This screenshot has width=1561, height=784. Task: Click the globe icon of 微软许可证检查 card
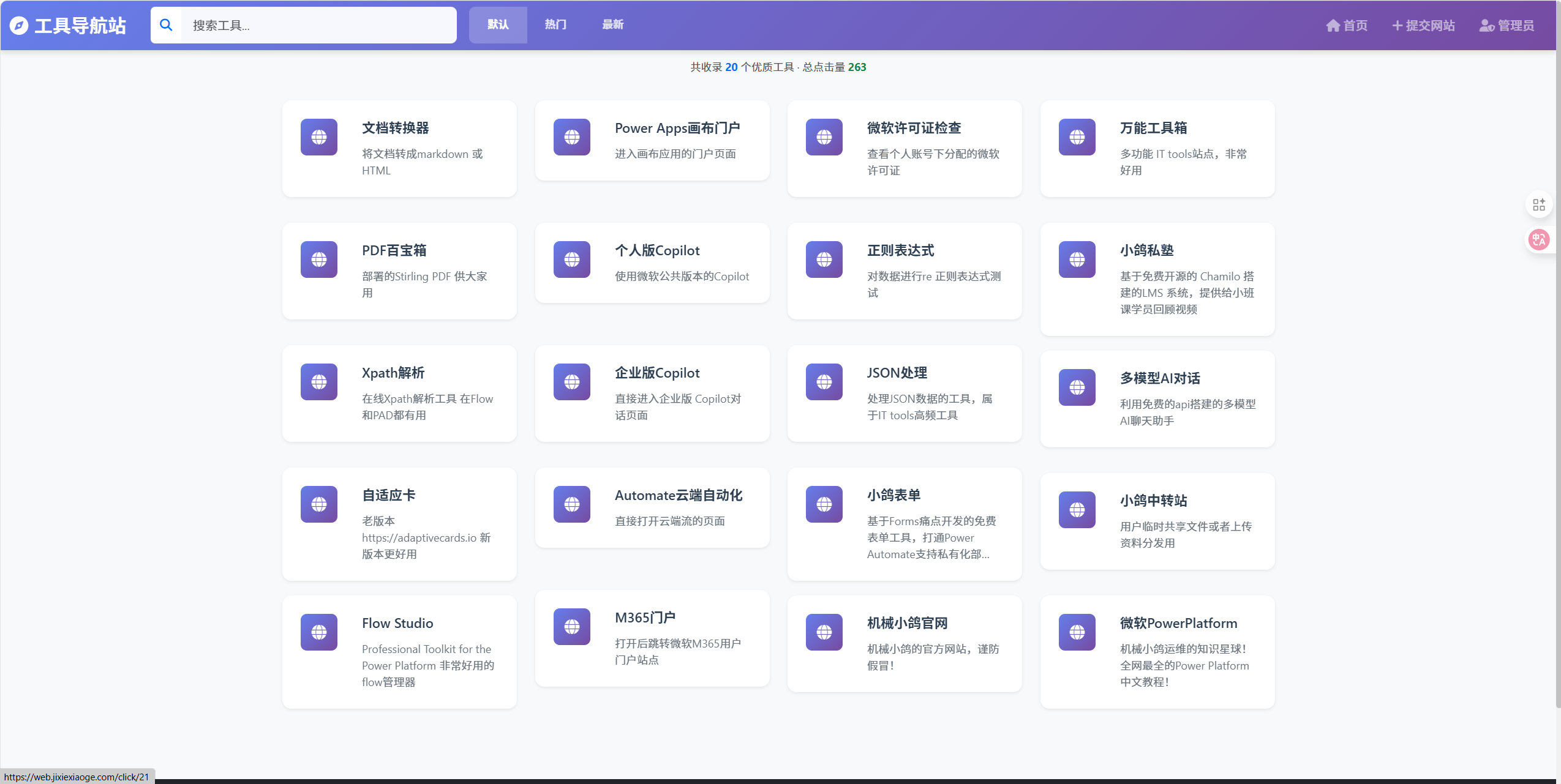[824, 137]
